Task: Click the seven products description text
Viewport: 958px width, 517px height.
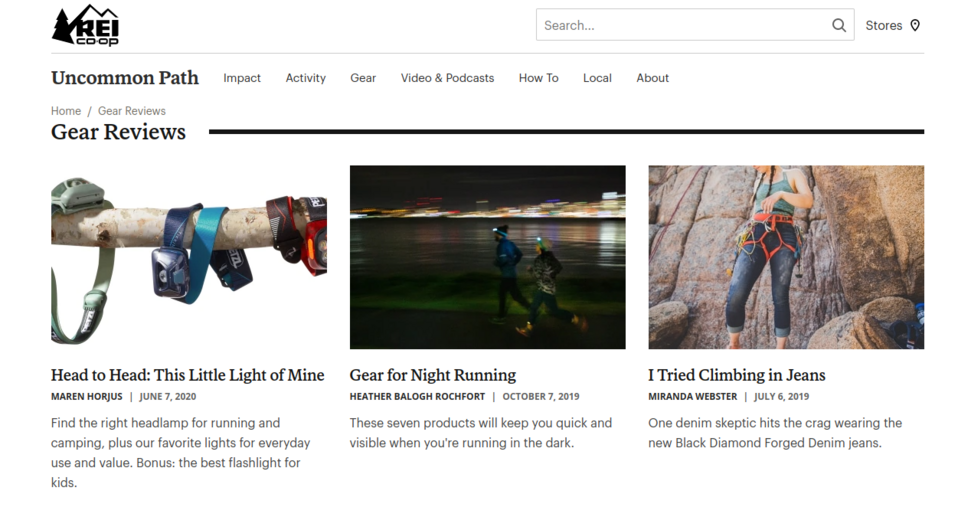Action: (x=481, y=433)
